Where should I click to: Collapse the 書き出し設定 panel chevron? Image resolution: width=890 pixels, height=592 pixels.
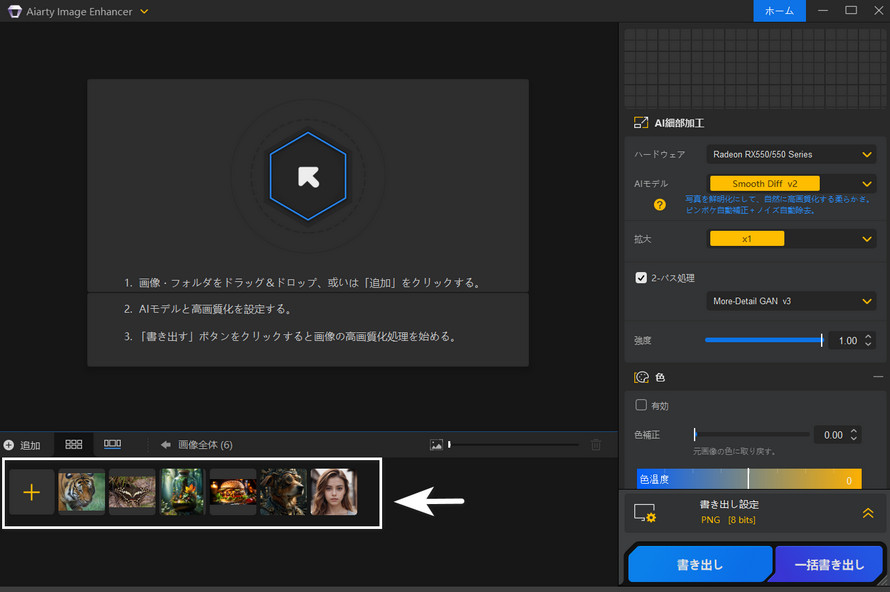tap(868, 512)
